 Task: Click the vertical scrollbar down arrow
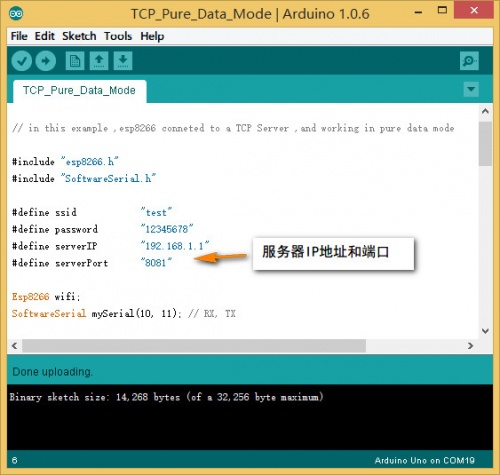click(x=486, y=331)
